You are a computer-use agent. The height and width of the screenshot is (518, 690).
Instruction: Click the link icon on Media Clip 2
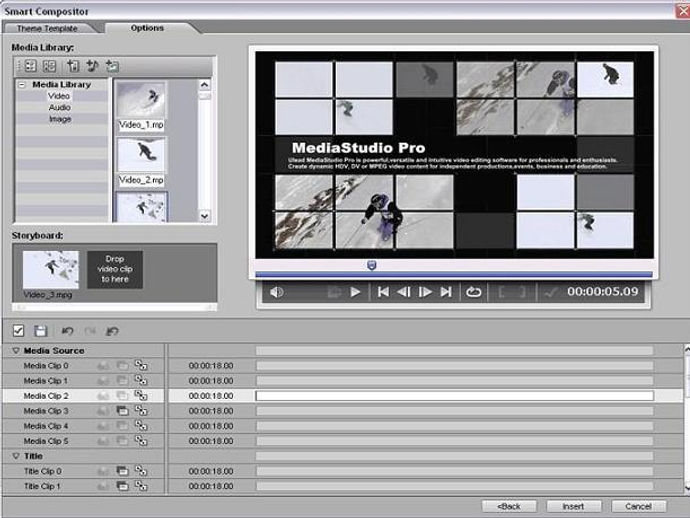141,395
